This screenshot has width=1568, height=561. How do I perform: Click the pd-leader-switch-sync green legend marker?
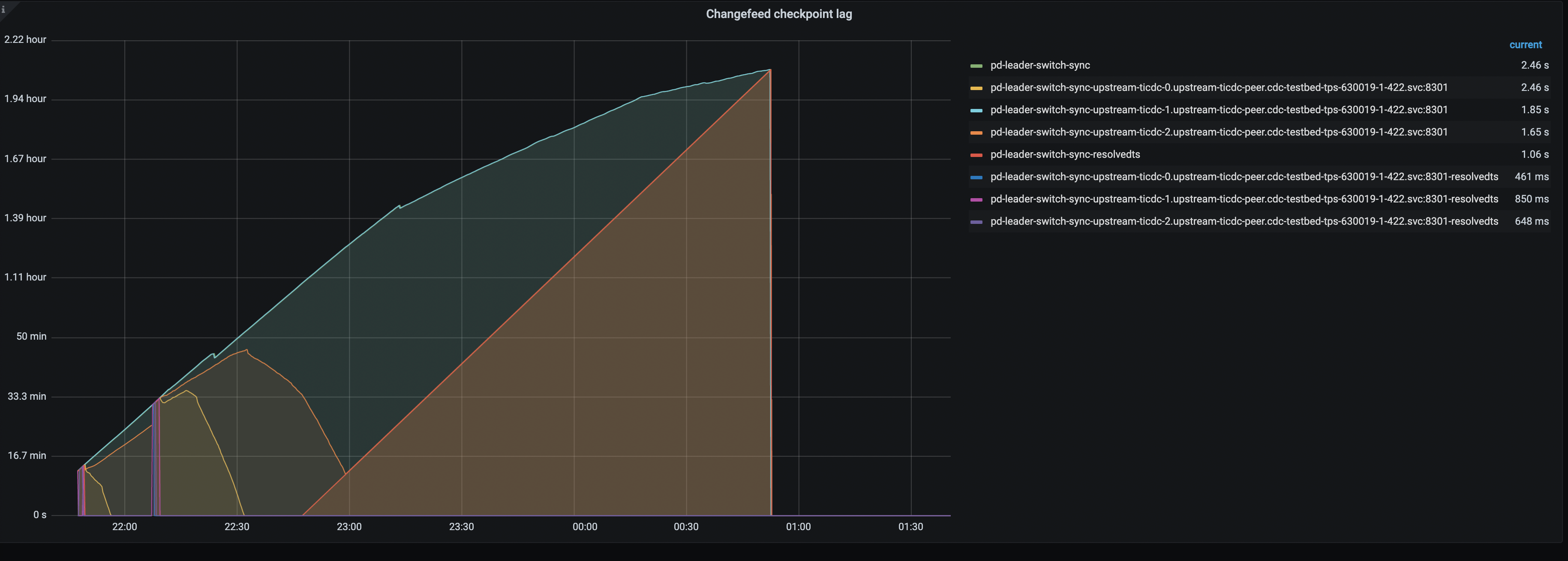tap(977, 65)
